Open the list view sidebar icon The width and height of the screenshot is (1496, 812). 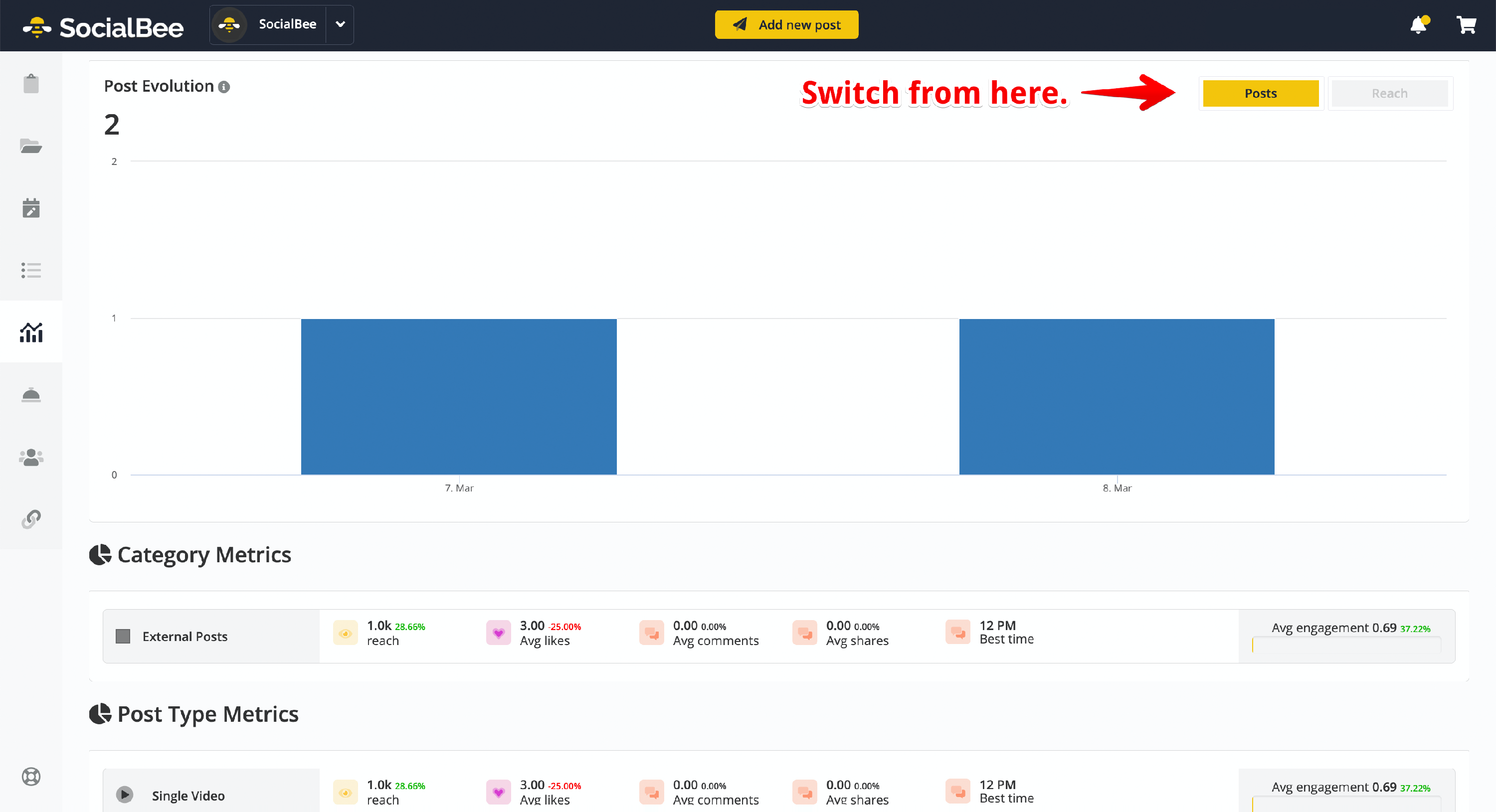tap(31, 270)
